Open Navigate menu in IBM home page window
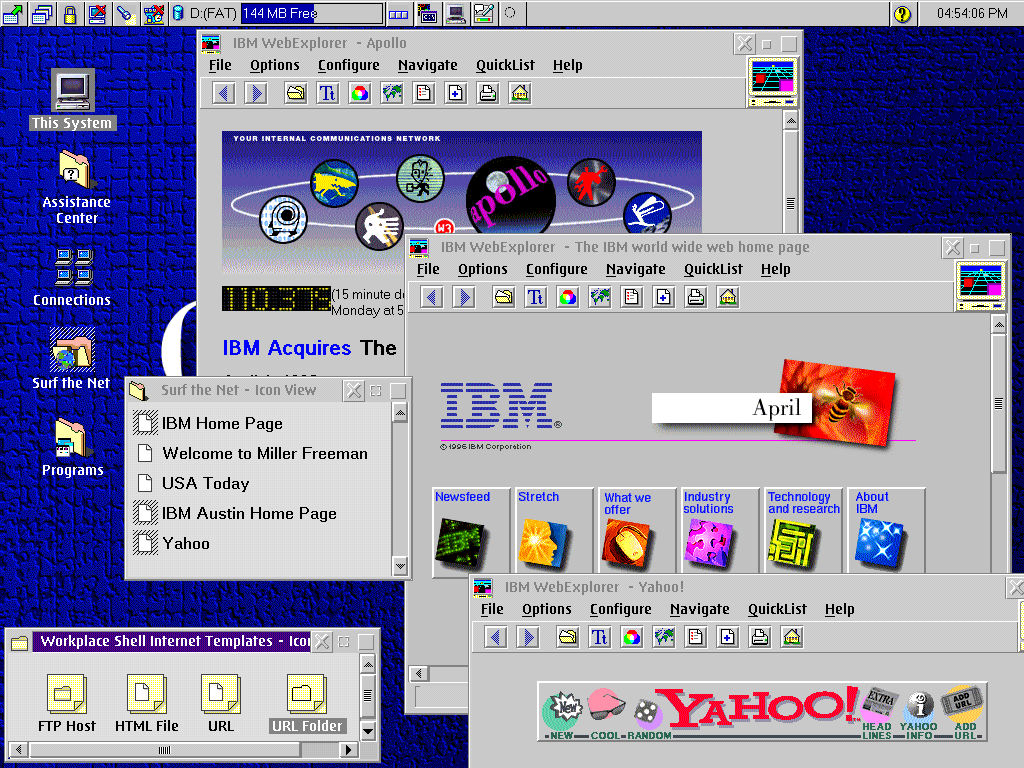 [635, 269]
